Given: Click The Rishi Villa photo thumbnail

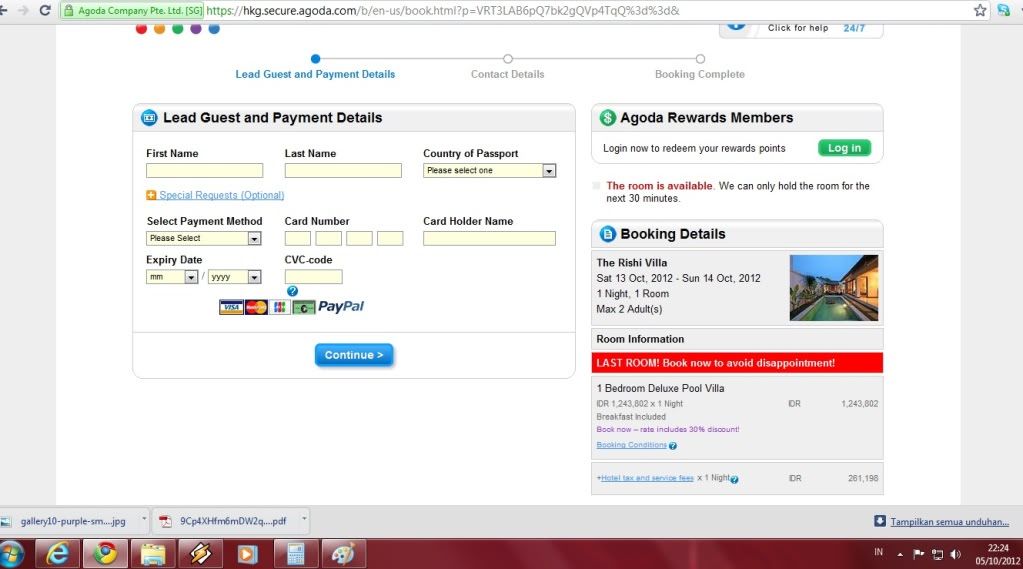Looking at the screenshot, I should tap(834, 288).
